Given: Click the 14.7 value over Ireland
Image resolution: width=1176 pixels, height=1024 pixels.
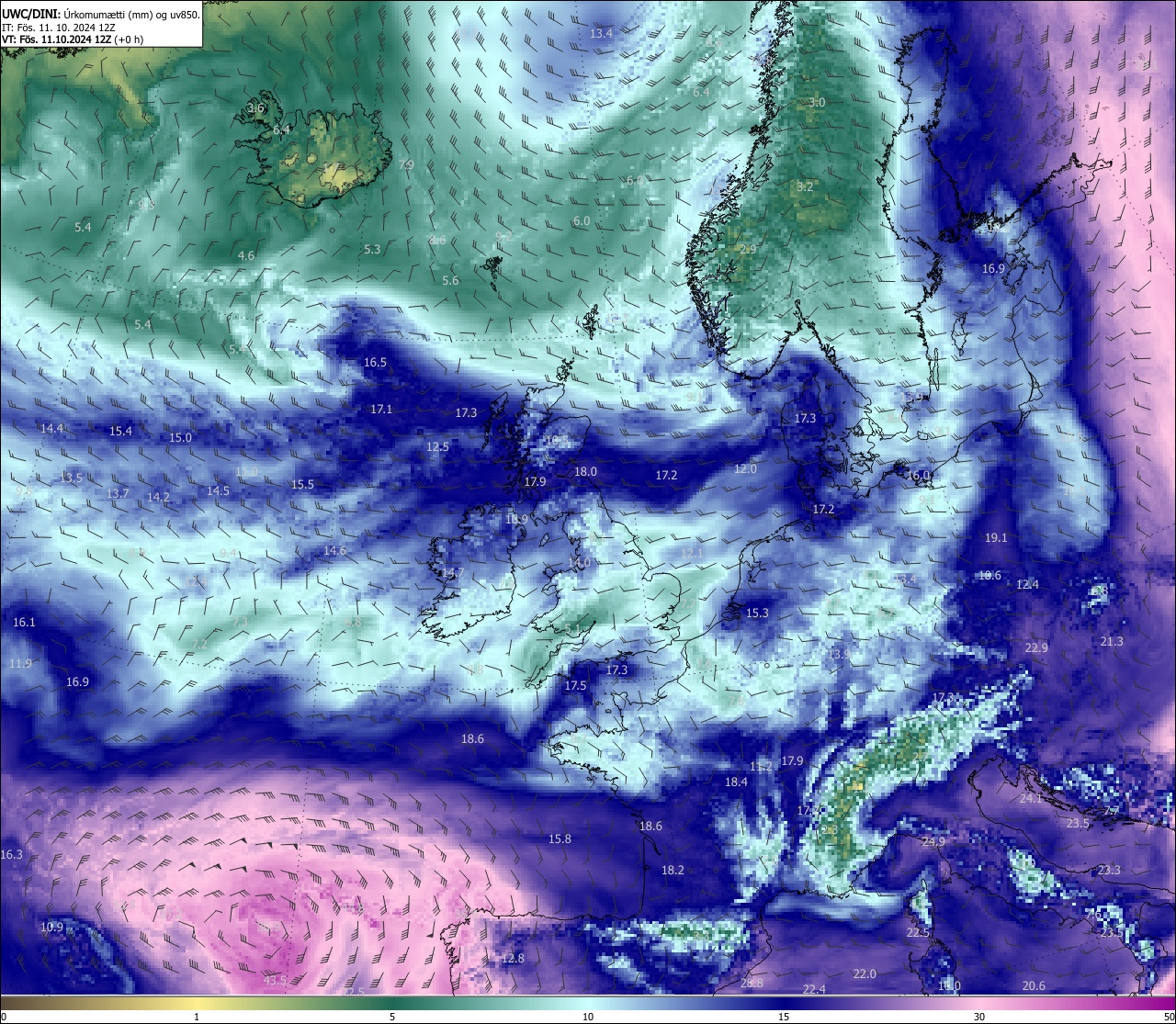Looking at the screenshot, I should click(454, 572).
